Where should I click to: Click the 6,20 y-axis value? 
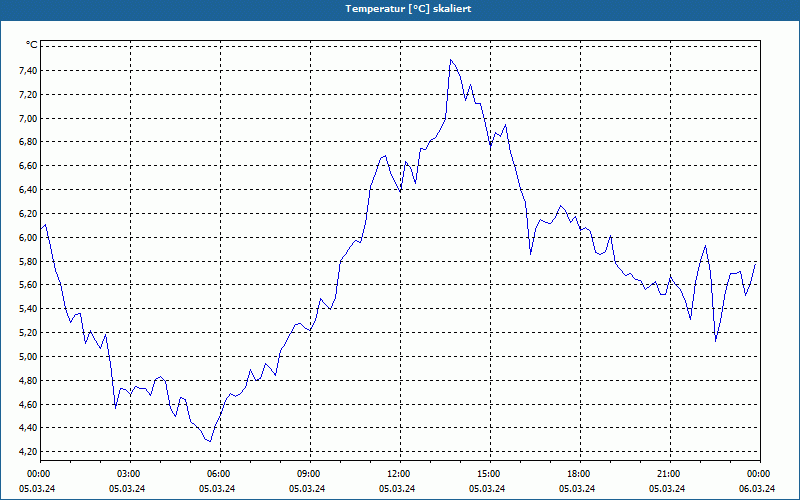click(x=28, y=214)
